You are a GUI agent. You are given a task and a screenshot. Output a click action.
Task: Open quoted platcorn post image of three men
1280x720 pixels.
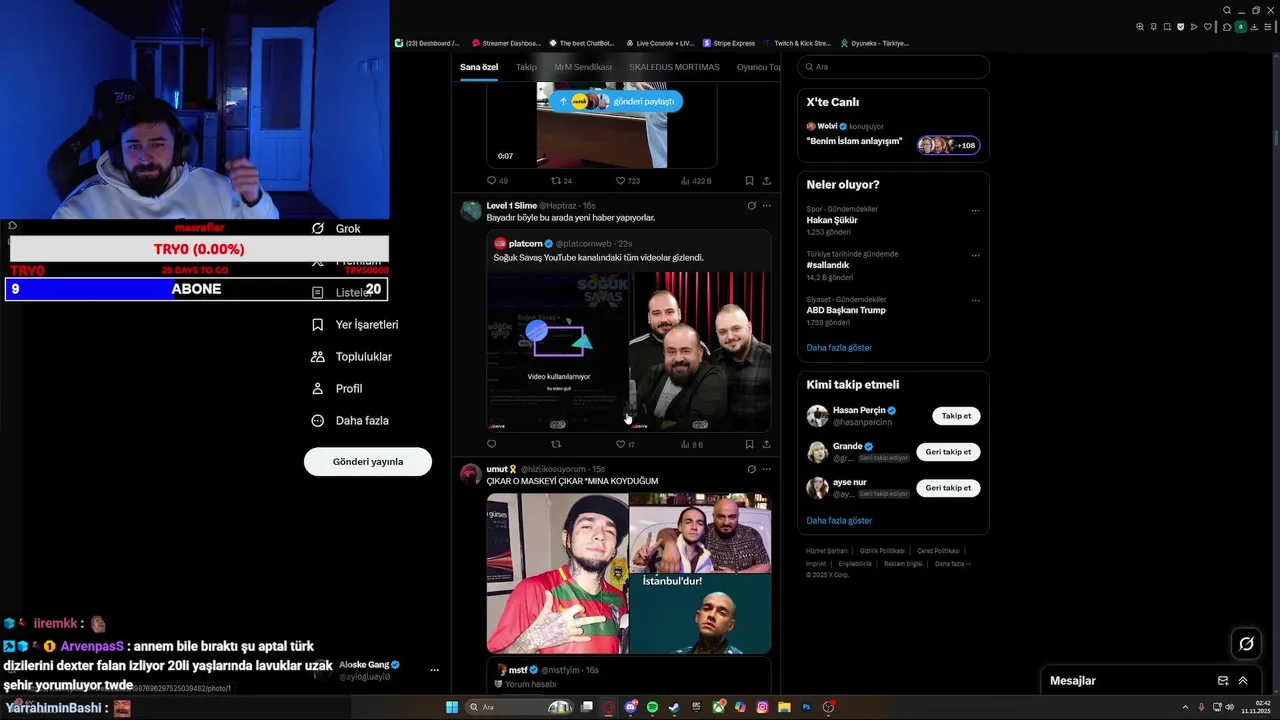coord(700,351)
